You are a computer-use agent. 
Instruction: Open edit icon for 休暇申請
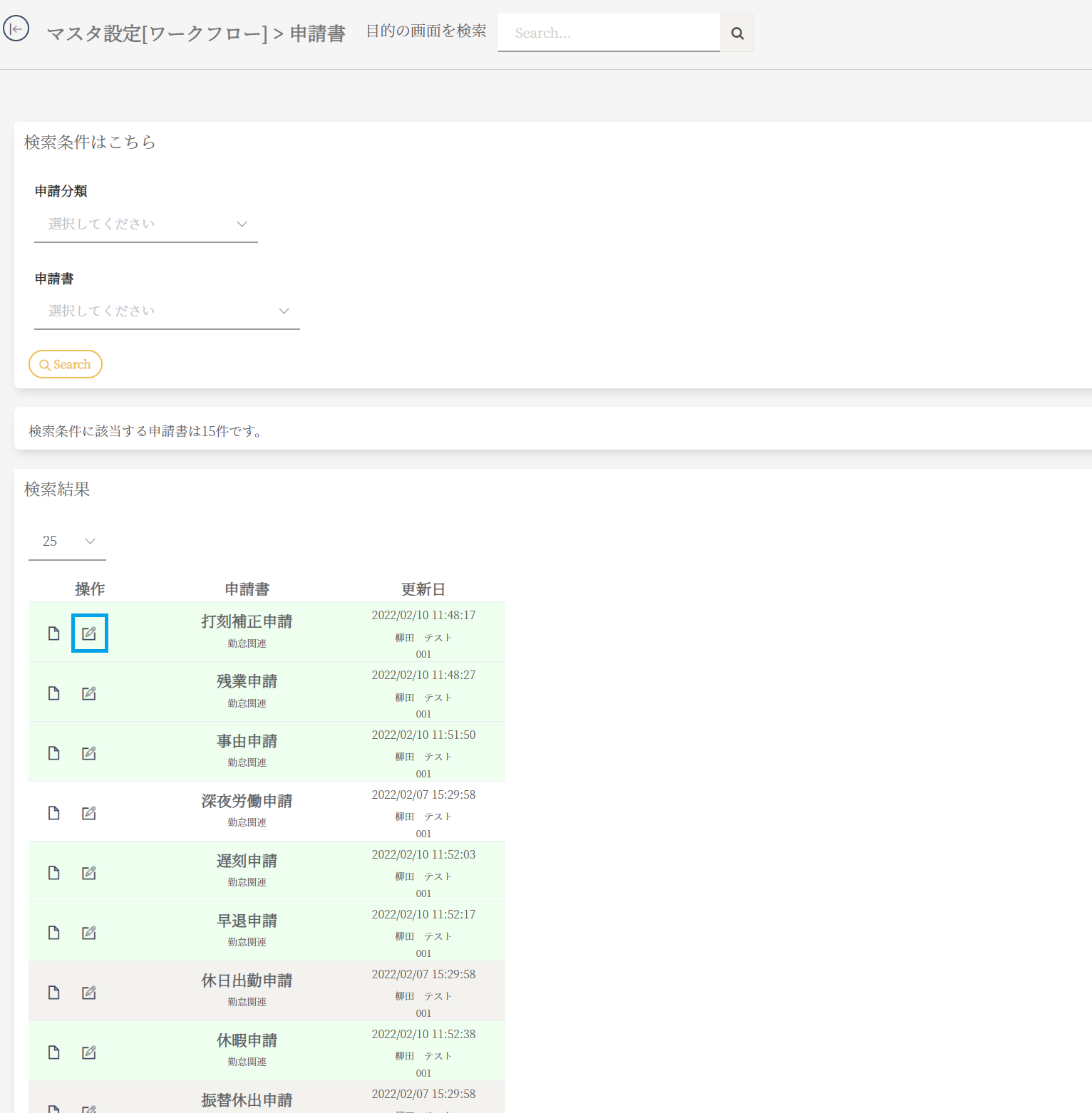(x=89, y=1052)
